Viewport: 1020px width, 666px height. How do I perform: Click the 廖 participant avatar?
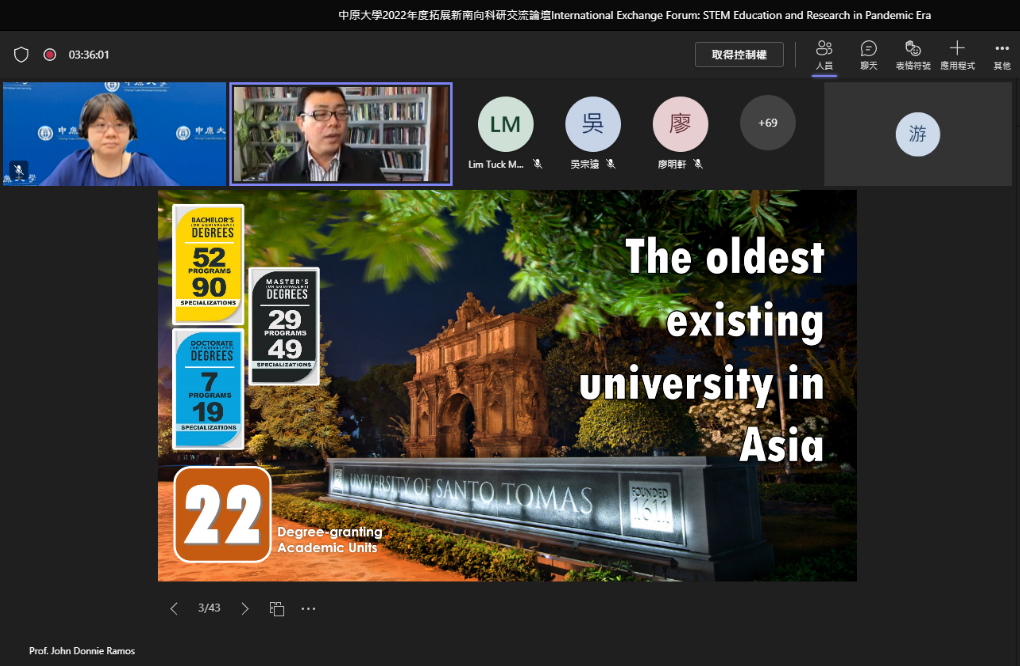680,124
